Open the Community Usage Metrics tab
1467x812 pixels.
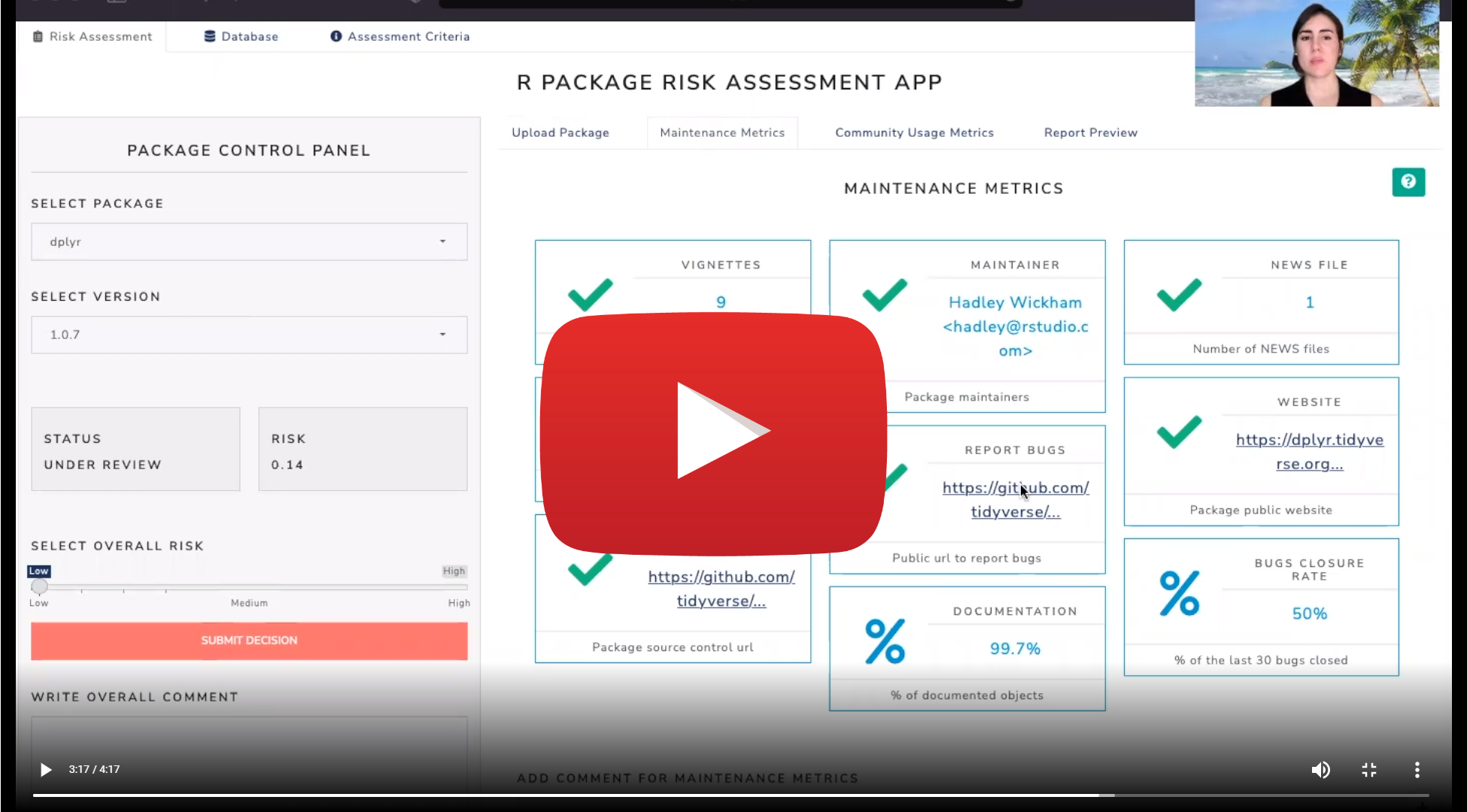click(914, 132)
